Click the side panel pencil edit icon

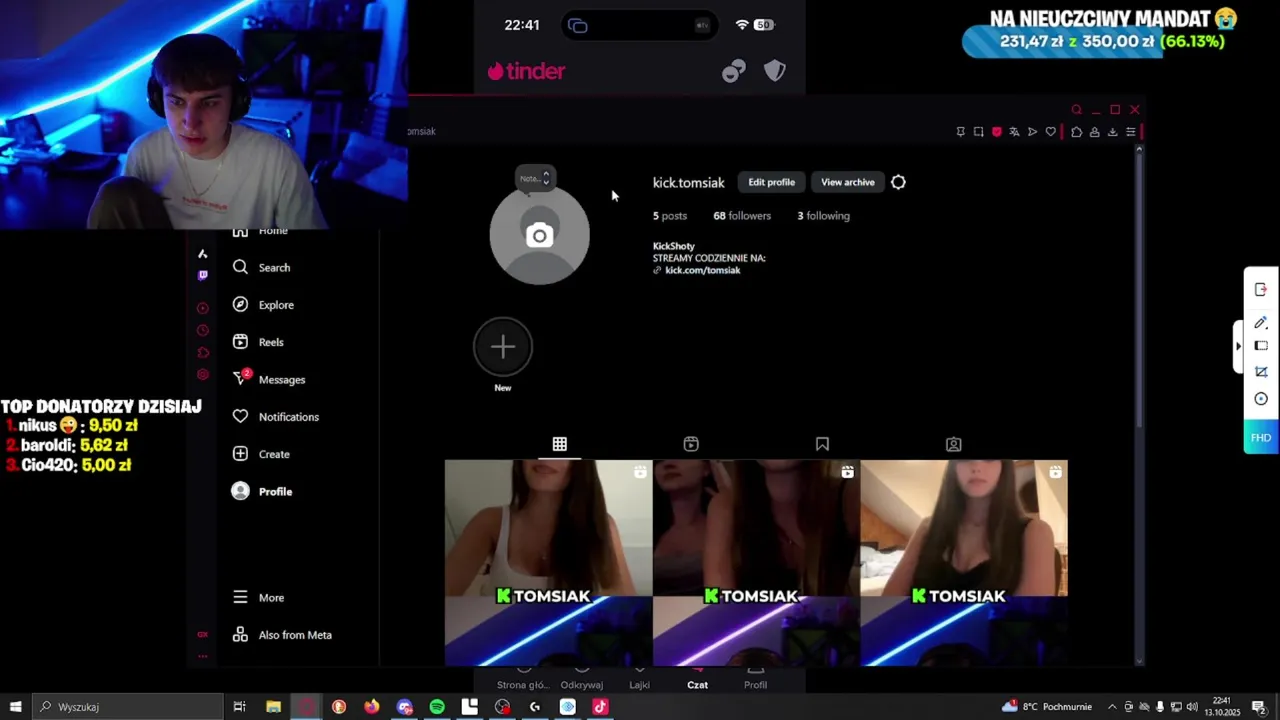1261,322
